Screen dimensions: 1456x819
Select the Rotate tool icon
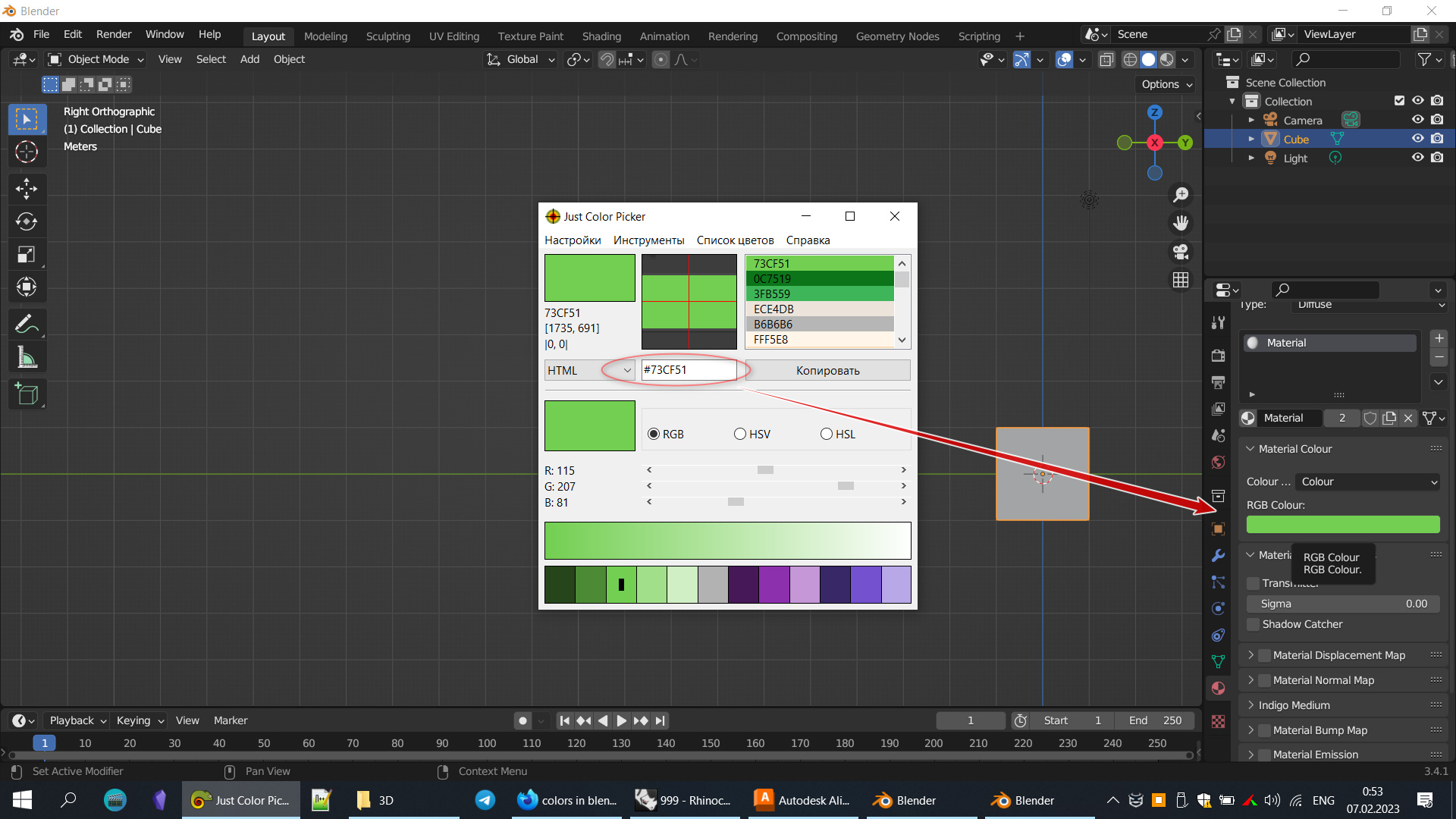pos(27,221)
